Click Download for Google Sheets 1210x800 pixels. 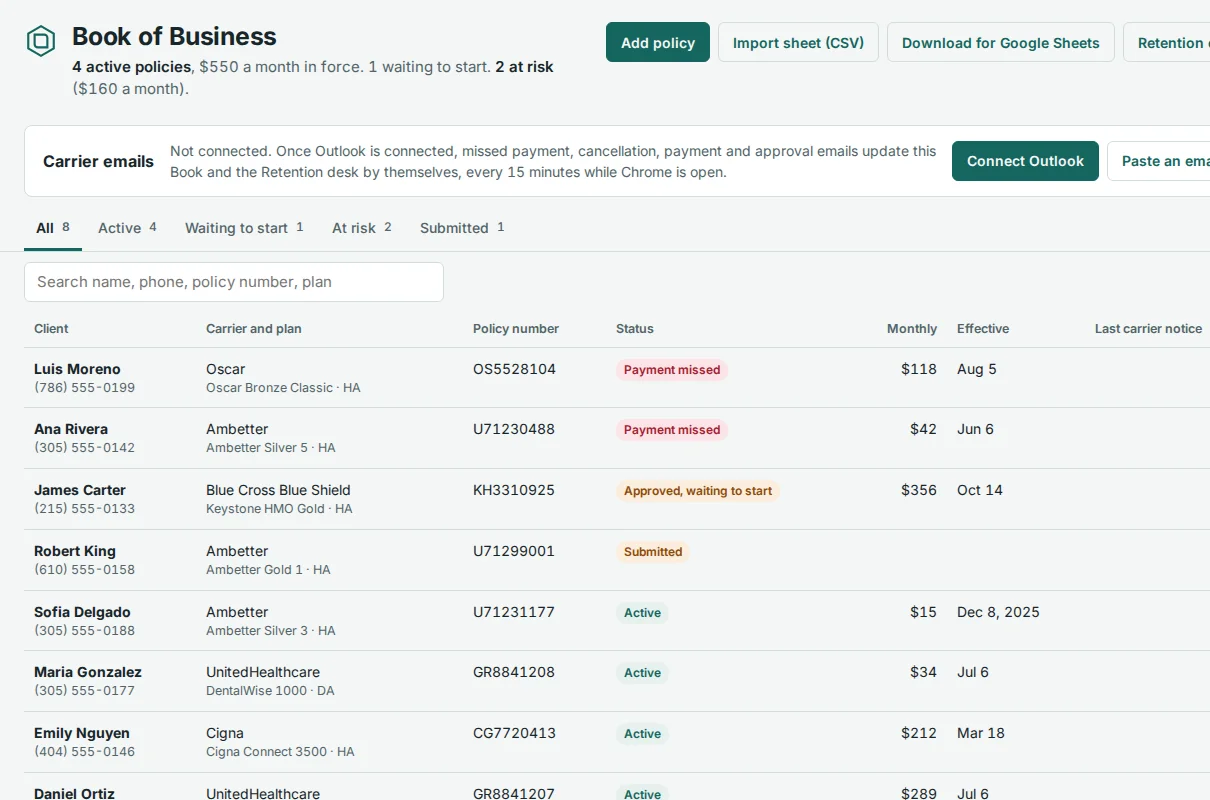1001,42
